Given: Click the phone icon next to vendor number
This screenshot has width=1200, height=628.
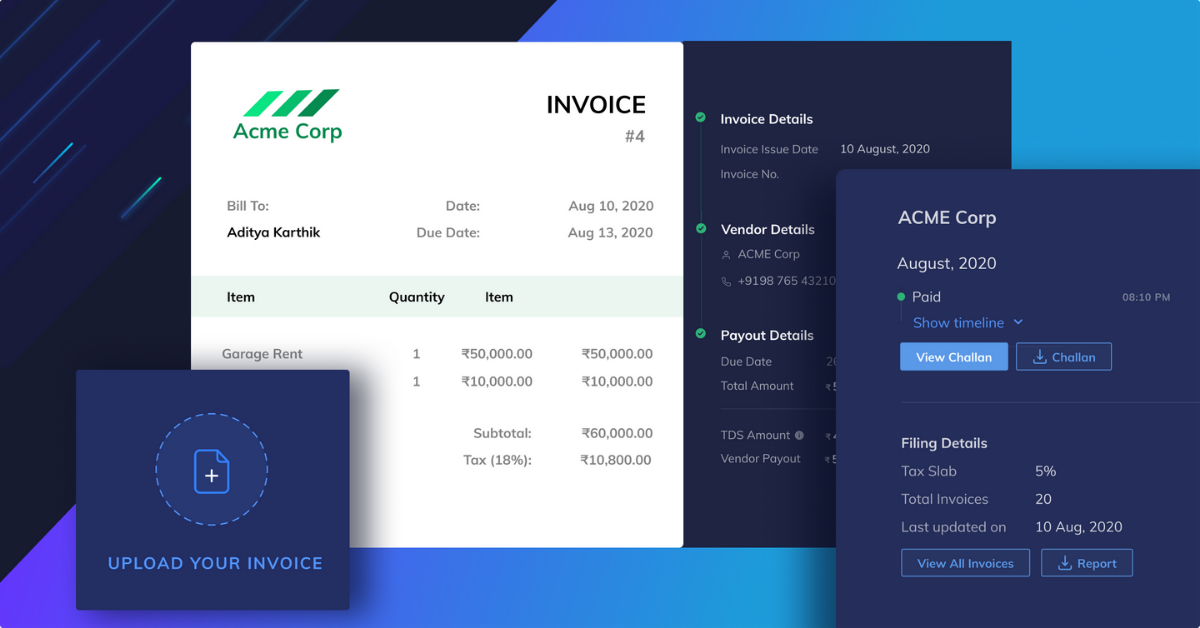Looking at the screenshot, I should click(x=726, y=281).
